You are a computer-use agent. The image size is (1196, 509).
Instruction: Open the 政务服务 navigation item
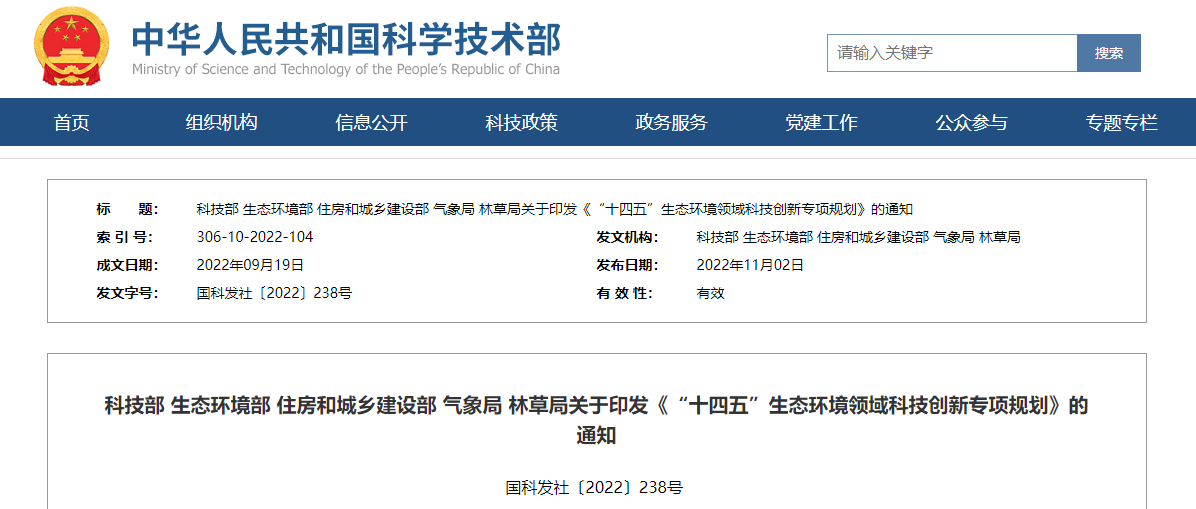pos(672,122)
